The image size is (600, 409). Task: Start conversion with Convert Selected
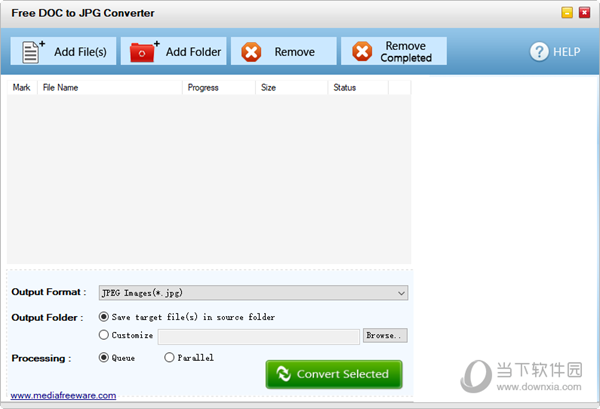click(334, 374)
